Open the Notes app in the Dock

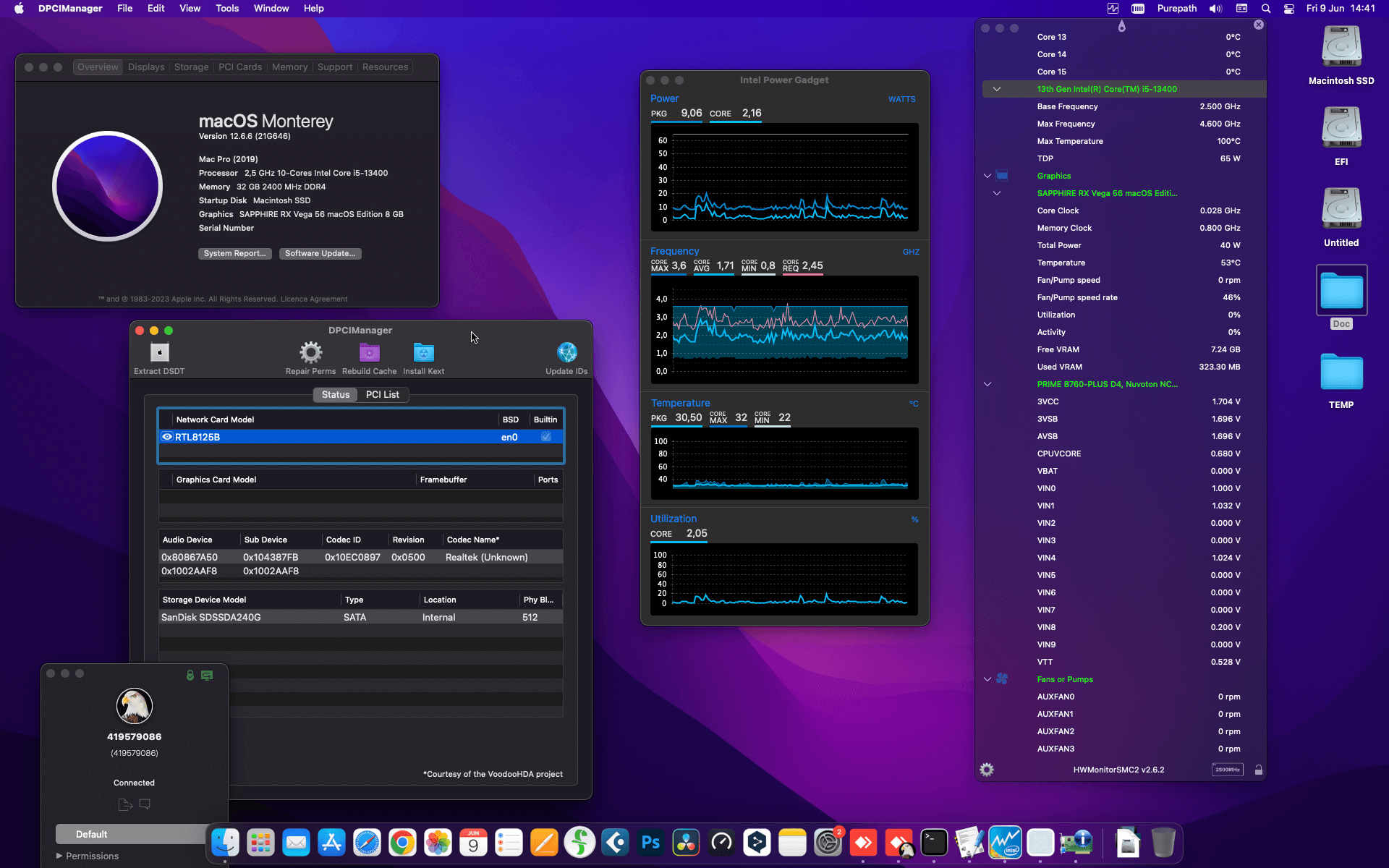792,843
